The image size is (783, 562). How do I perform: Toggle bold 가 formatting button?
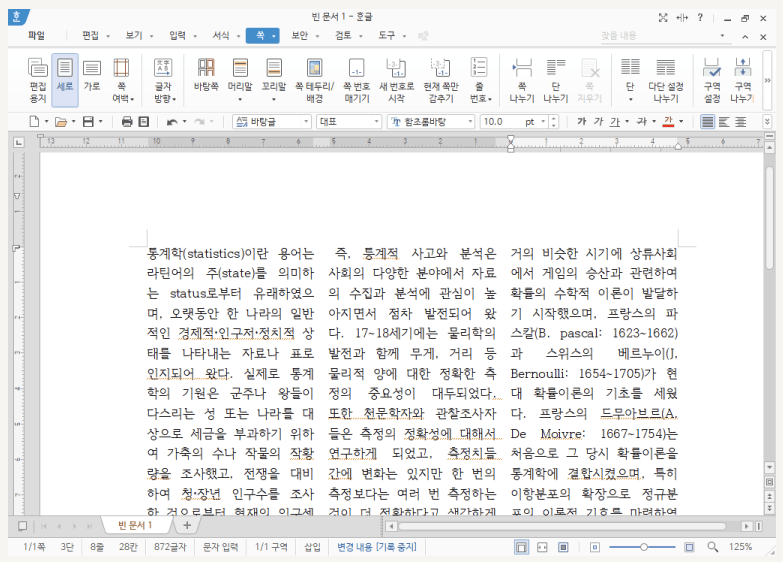point(582,122)
